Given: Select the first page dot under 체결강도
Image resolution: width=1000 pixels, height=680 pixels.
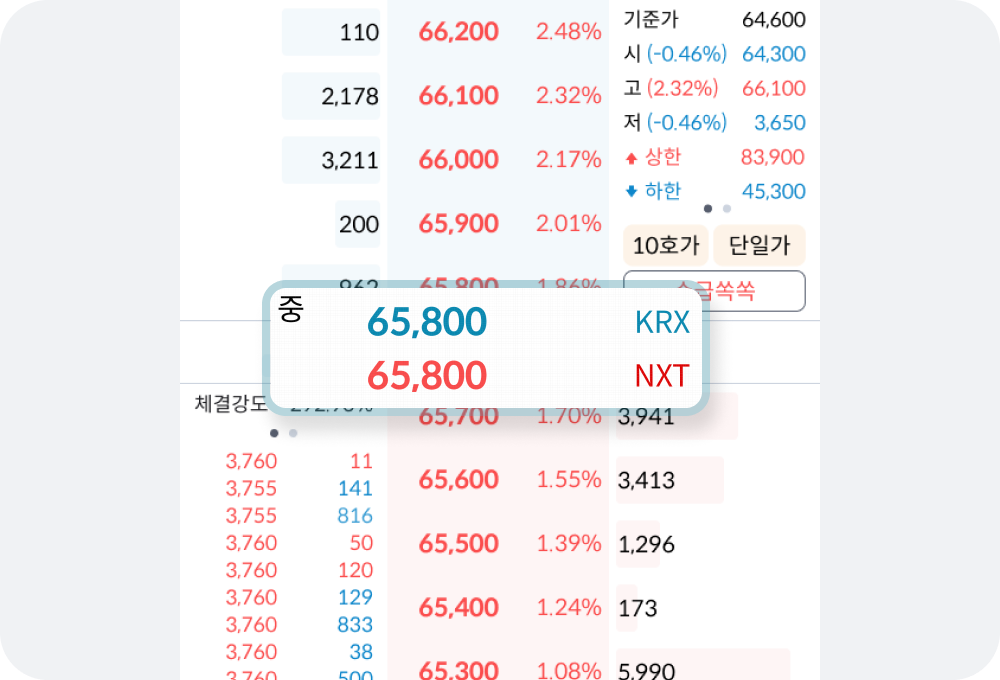Looking at the screenshot, I should [274, 433].
